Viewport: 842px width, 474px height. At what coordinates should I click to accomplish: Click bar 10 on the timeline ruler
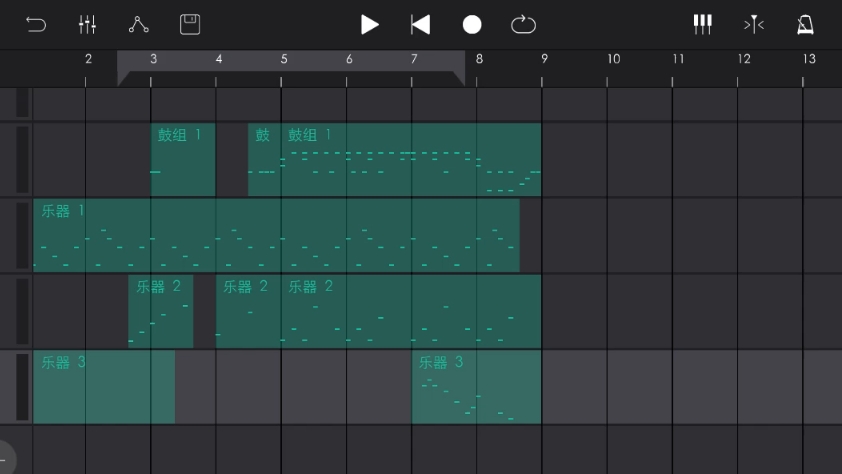(613, 59)
